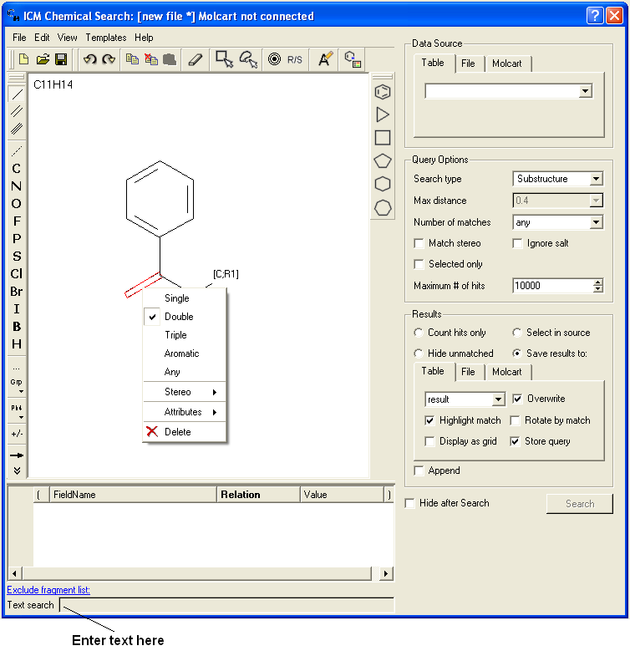
Task: Choose the rectangle selection tool
Action: click(x=224, y=60)
